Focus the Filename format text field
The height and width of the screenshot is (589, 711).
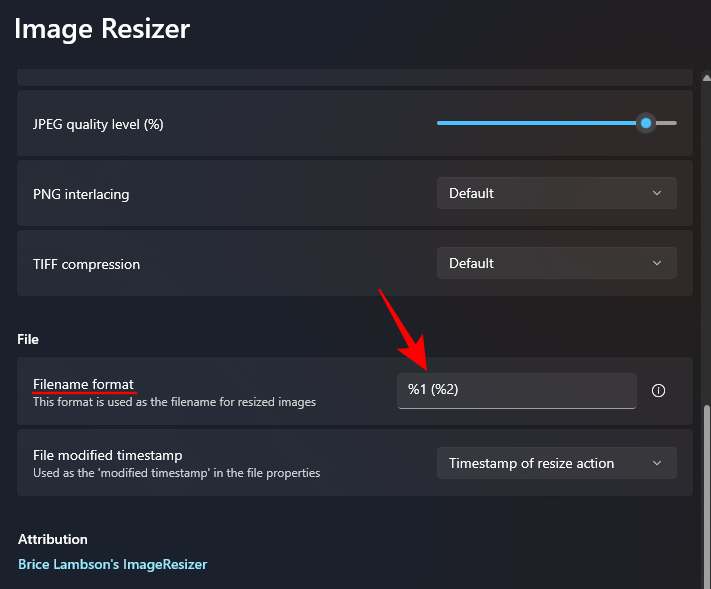coord(516,390)
